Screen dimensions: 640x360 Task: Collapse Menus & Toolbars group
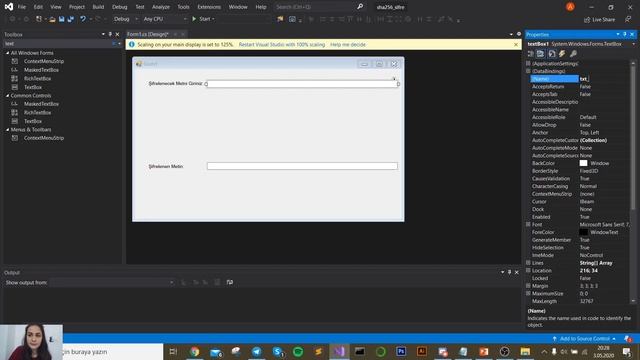coord(7,130)
